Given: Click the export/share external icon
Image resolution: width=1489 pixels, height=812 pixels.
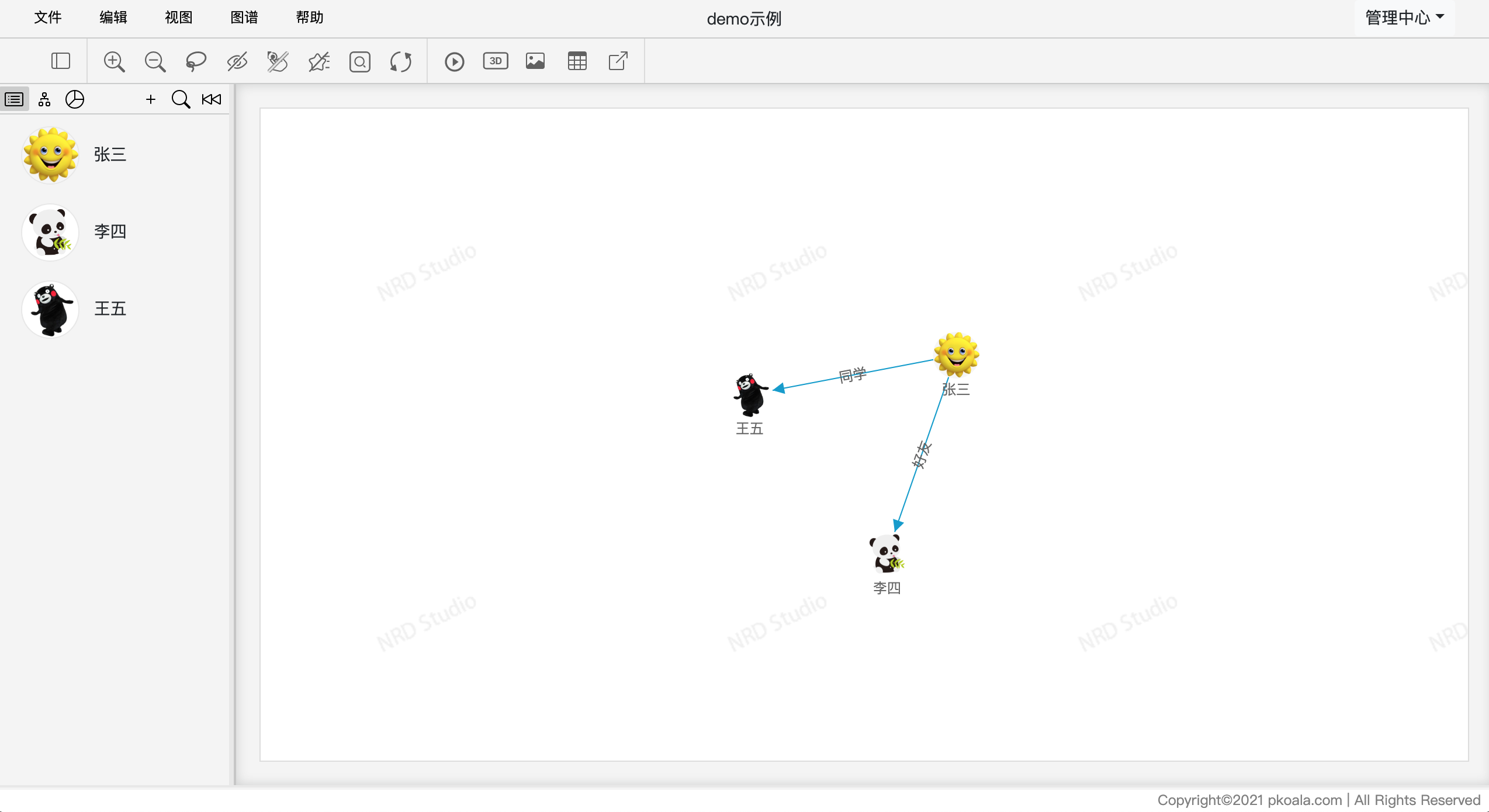Looking at the screenshot, I should [618, 61].
